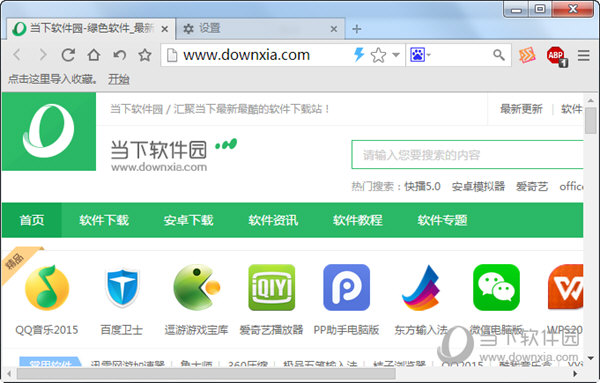Screen dimensions: 600x383
Task: Switch to the 设置 tab
Action: (261, 28)
